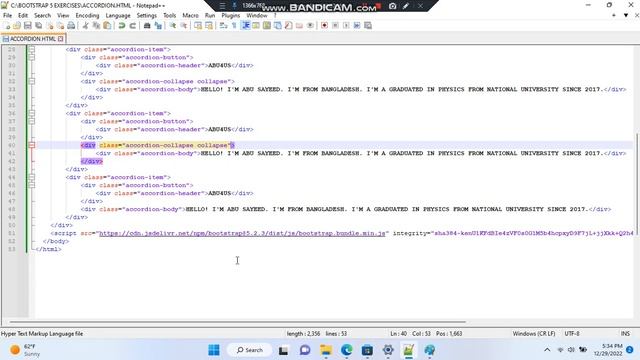Open the Language menu
Viewport: 640px width, 360px height.
(118, 16)
